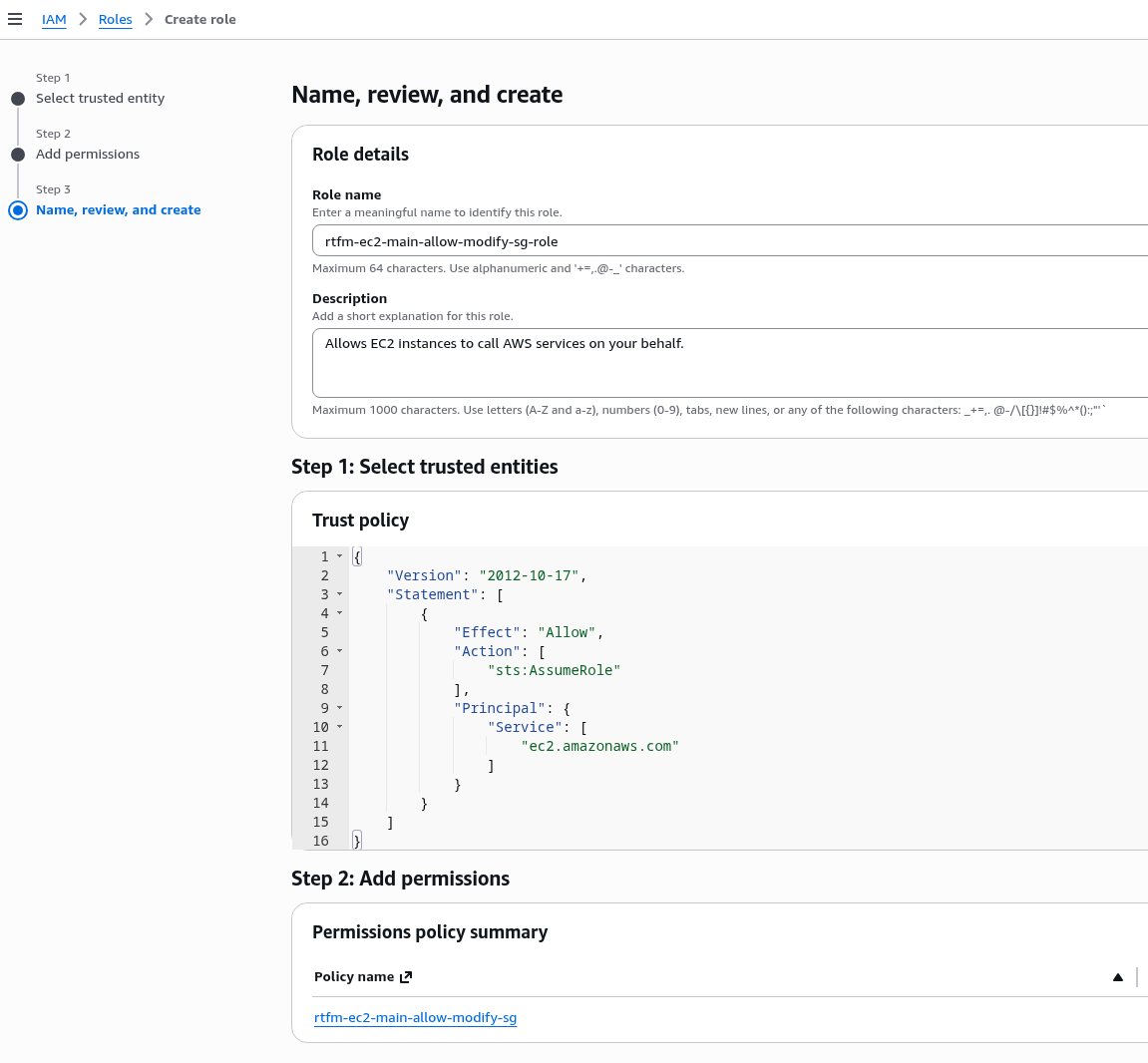Go to IAM via the breadcrumb
Viewport: 1148px width, 1063px height.
tap(54, 20)
